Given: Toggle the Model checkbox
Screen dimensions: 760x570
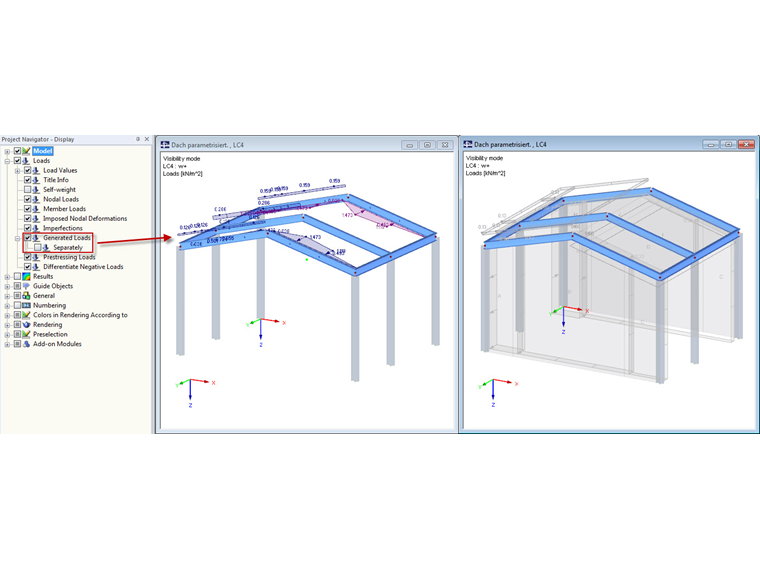Looking at the screenshot, I should coord(17,151).
